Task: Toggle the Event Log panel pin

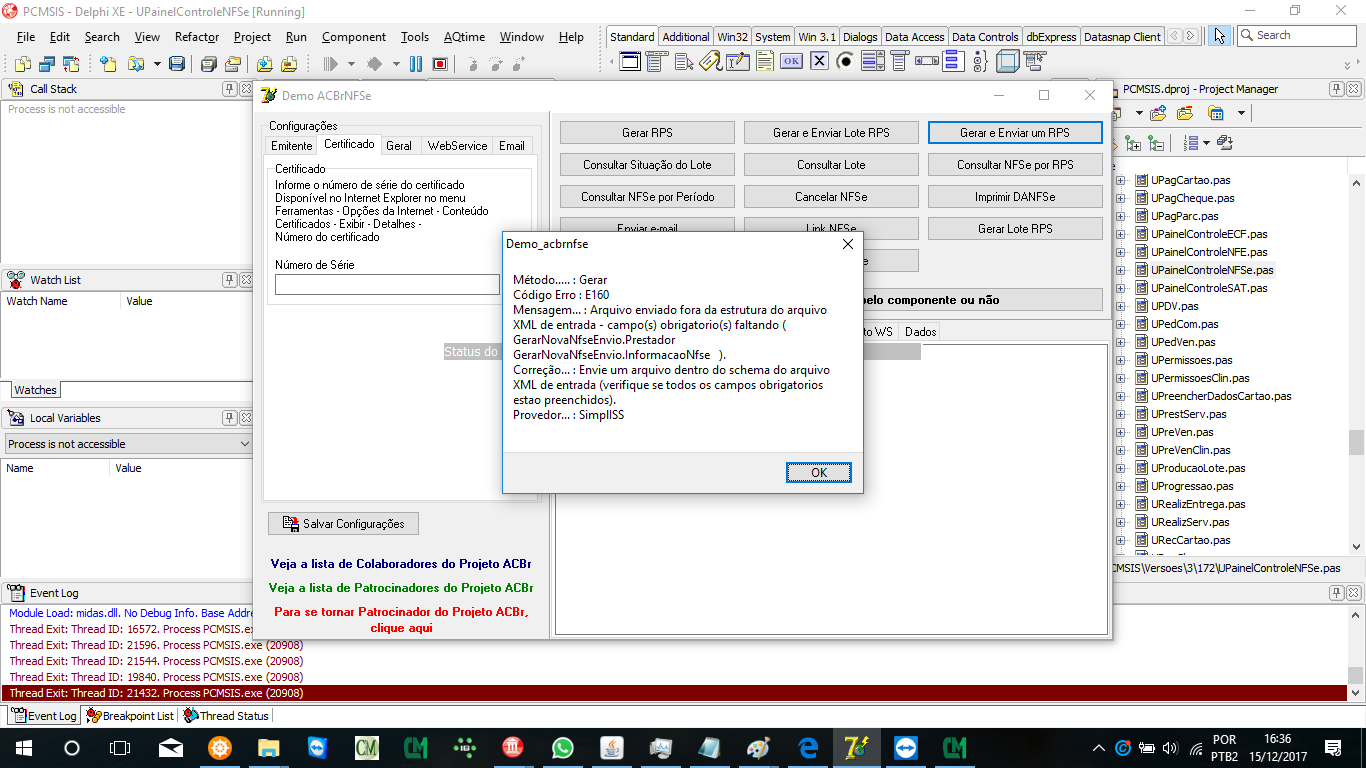Action: tap(1337, 592)
